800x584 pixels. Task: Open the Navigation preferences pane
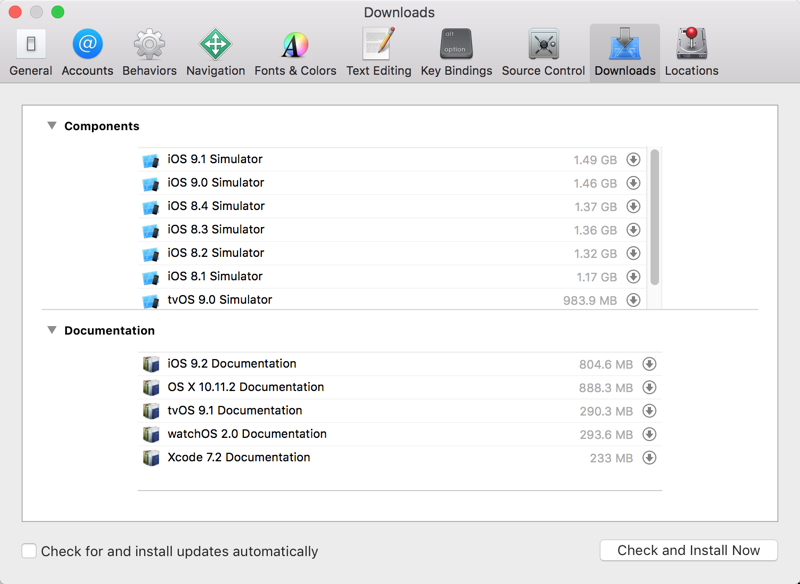coord(215,53)
